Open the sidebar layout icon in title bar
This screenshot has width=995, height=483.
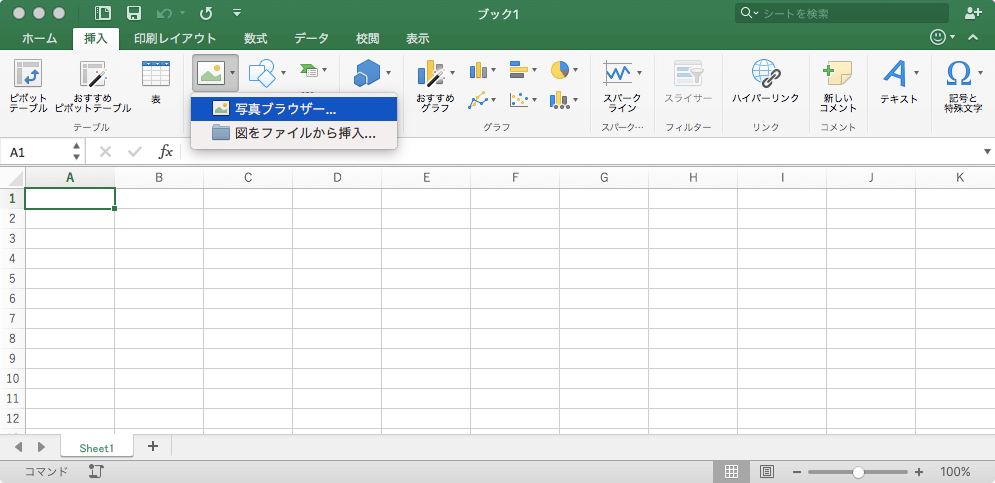(102, 13)
